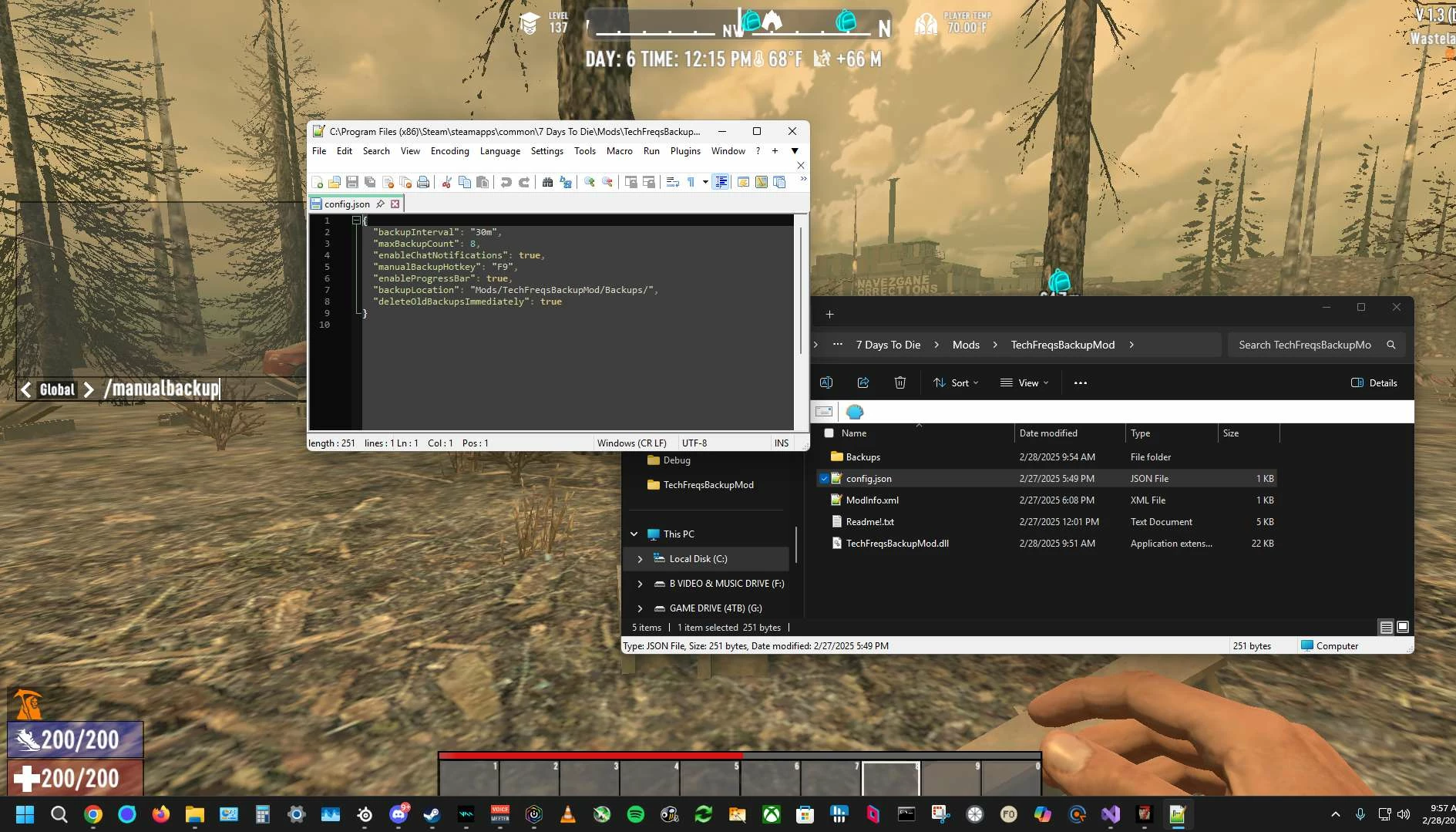Viewport: 1456px width, 832px height.
Task: Expand the GAME DRIVE (4TB) (G:) node
Action: tap(640, 608)
